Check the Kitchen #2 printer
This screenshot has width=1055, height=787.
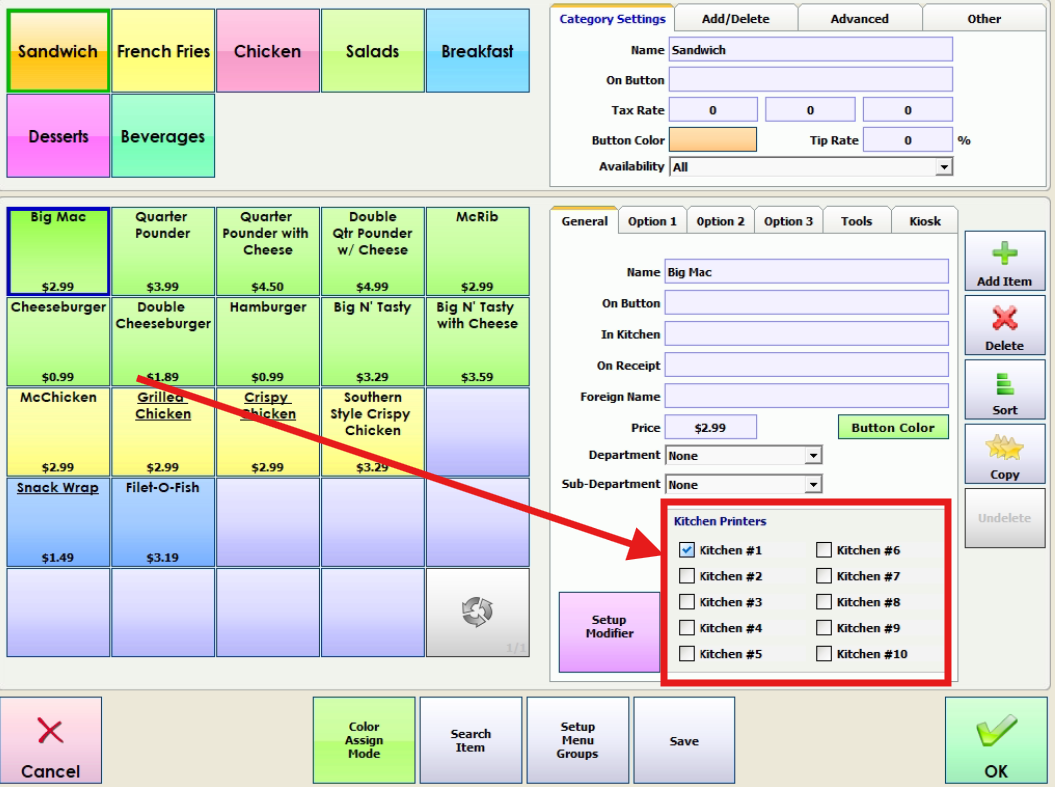click(686, 576)
